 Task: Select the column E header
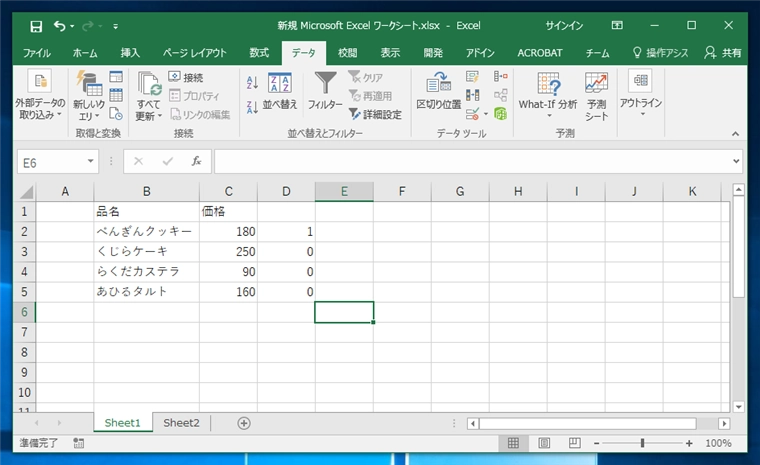coord(344,192)
